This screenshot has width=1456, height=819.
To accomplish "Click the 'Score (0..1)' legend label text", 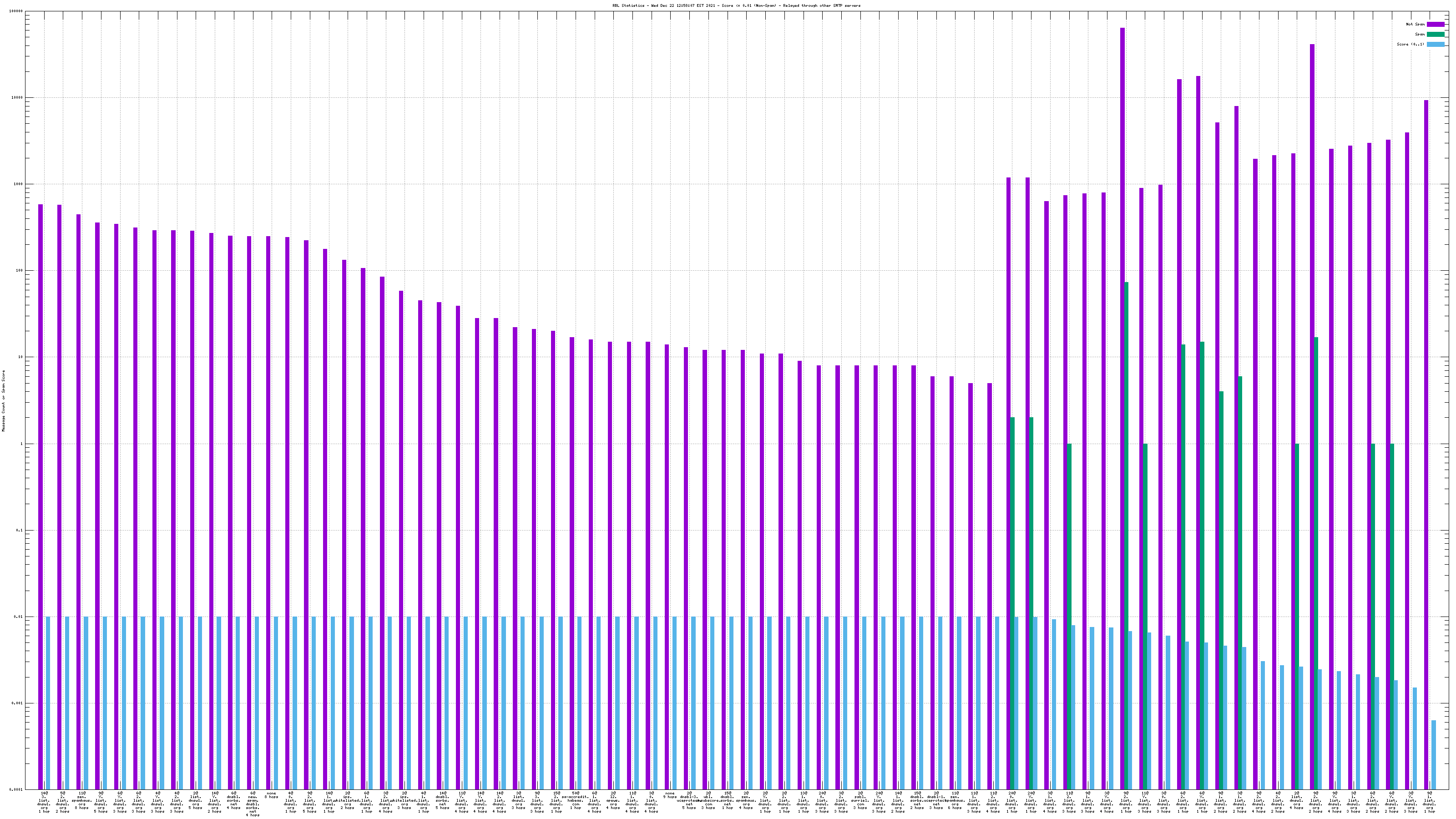I will pos(1410,44).
